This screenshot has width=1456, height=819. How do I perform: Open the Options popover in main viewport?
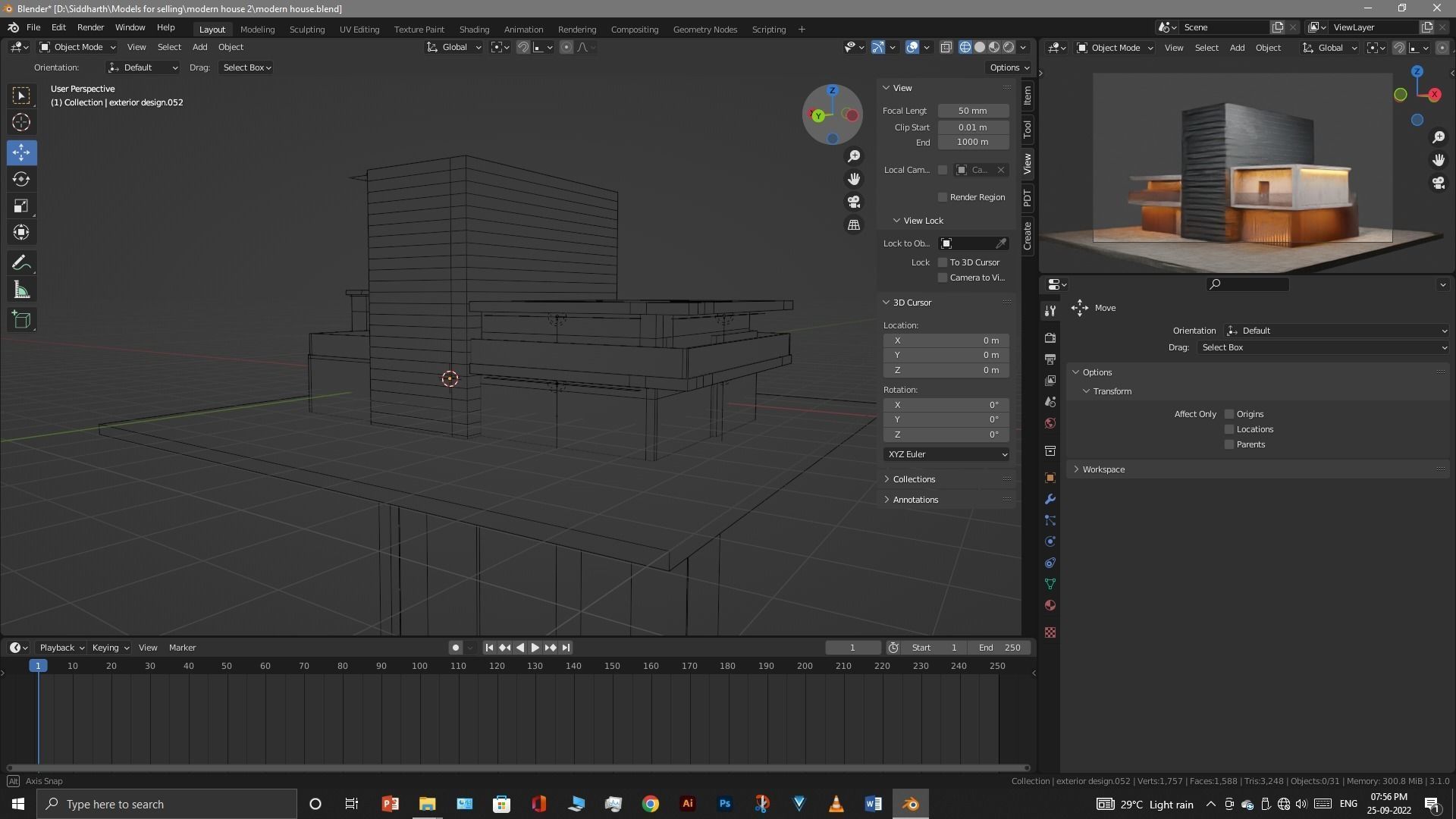coord(1009,67)
